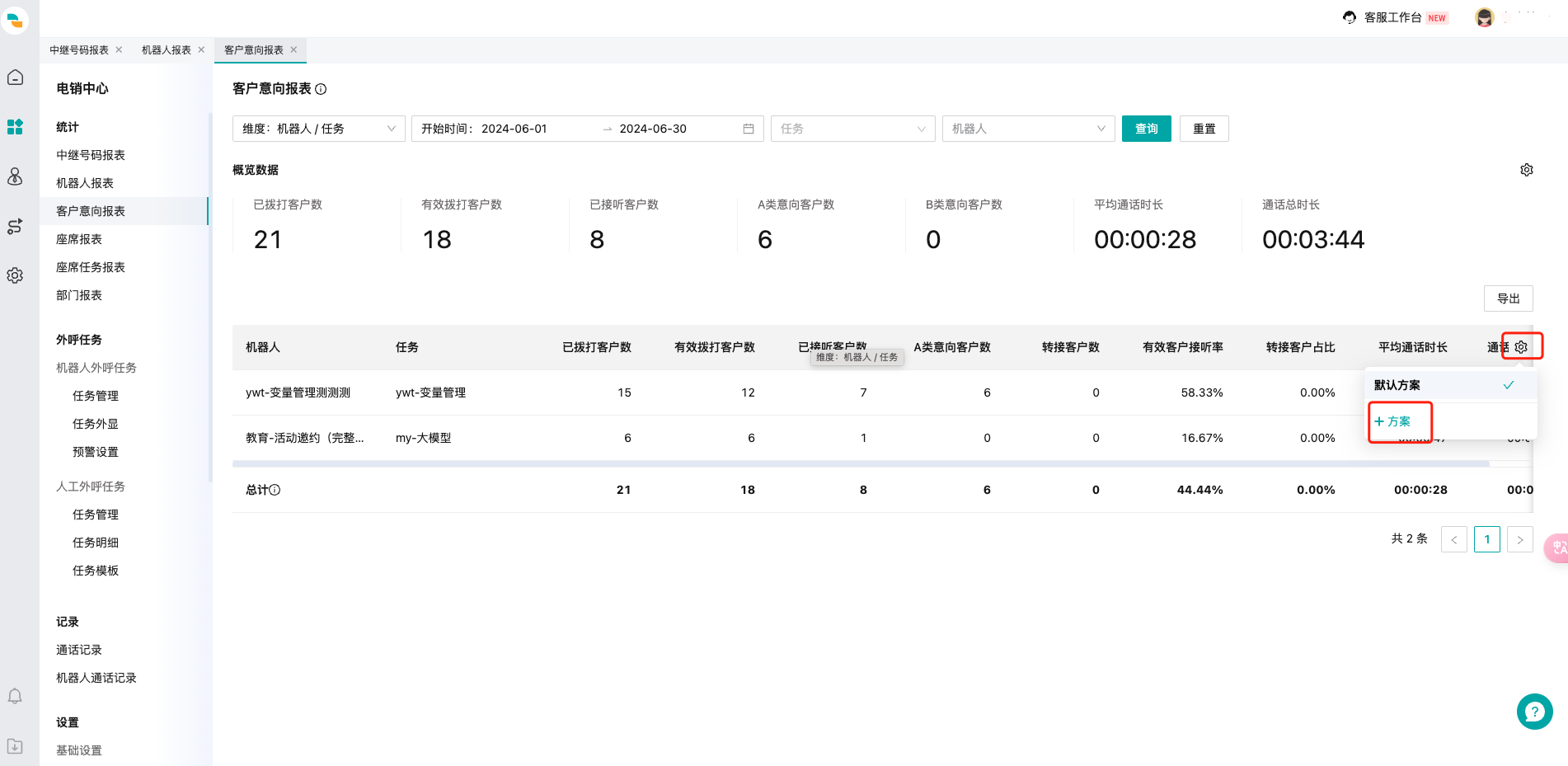
Task: Click the info icon beside 总计
Action: pos(275,490)
